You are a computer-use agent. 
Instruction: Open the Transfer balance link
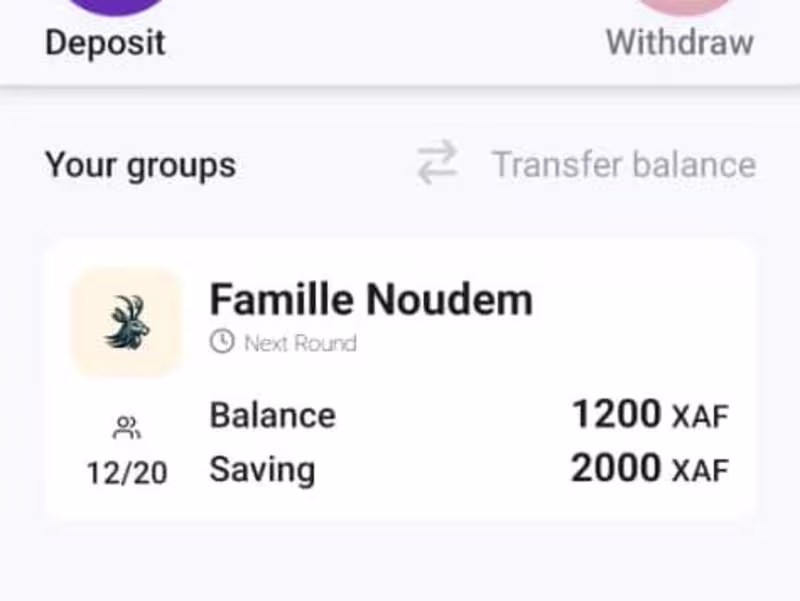tap(623, 164)
